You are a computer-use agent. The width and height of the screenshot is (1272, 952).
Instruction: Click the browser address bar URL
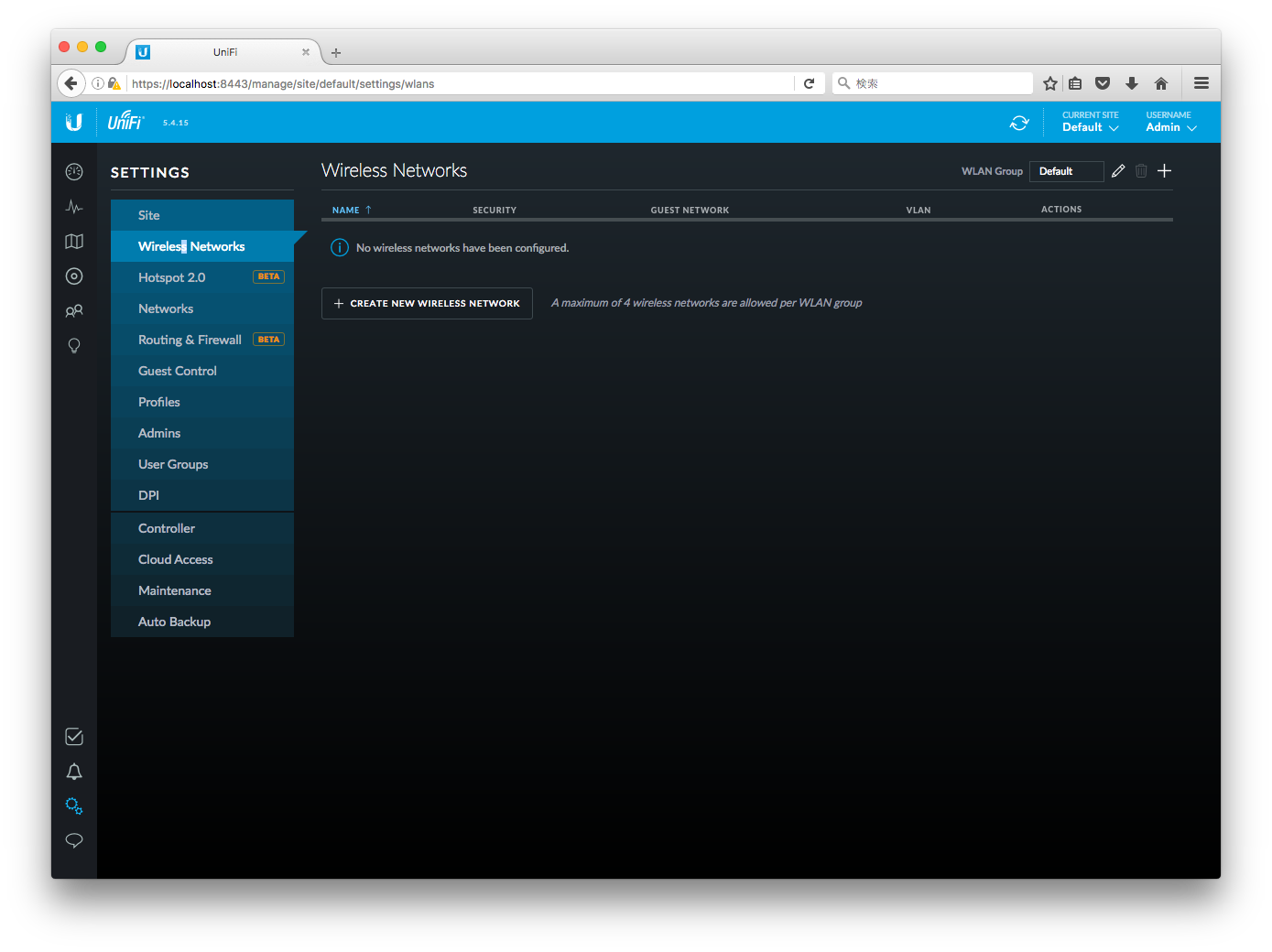click(460, 83)
